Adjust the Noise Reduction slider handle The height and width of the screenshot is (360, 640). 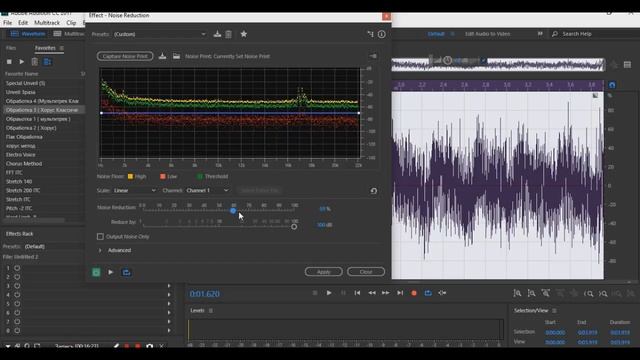click(233, 211)
